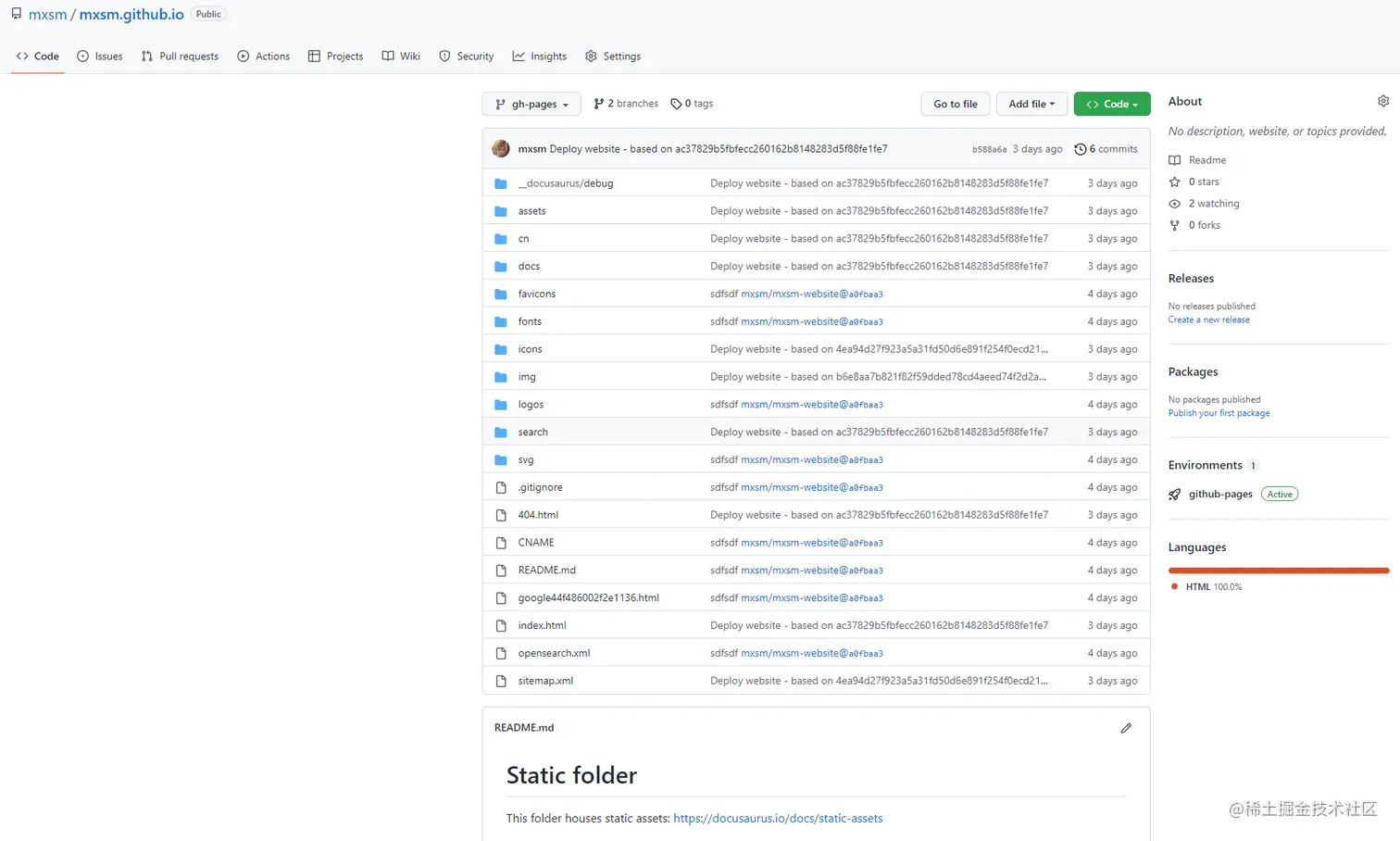The image size is (1400, 841).
Task: Click the eye icon beside 2 watching
Action: 1174,204
